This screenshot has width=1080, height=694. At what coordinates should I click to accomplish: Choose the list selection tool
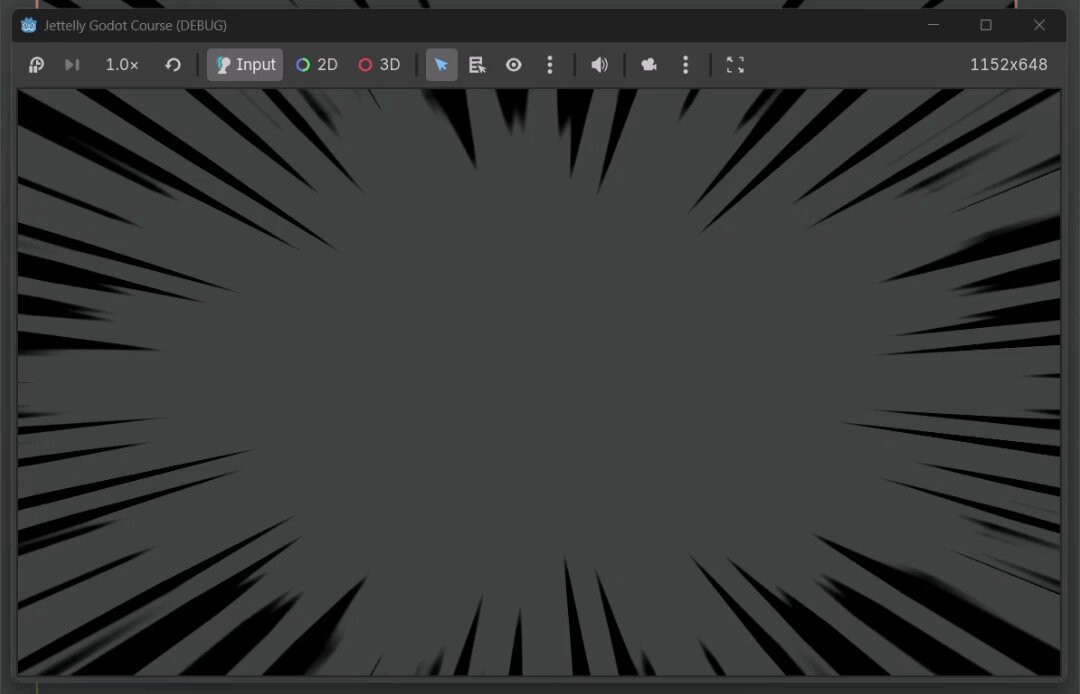pos(477,65)
